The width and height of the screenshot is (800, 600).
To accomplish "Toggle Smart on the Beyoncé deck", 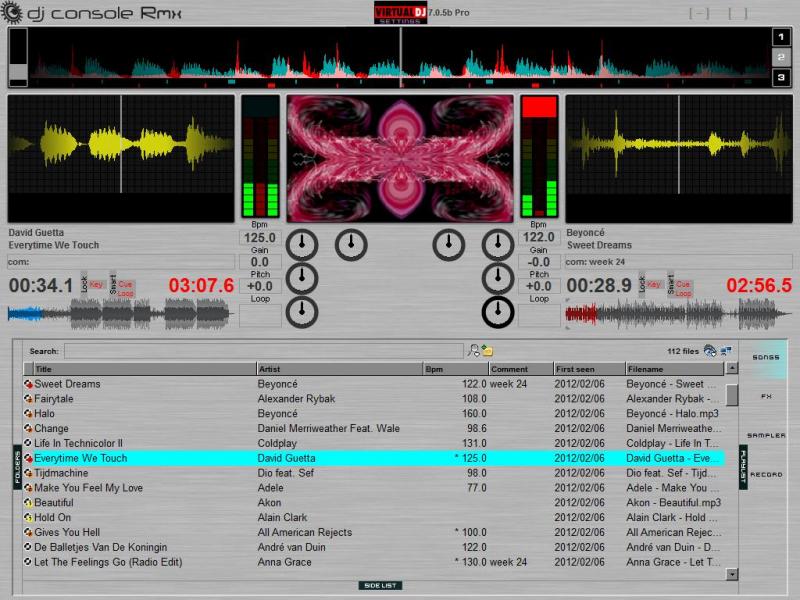I will point(670,284).
